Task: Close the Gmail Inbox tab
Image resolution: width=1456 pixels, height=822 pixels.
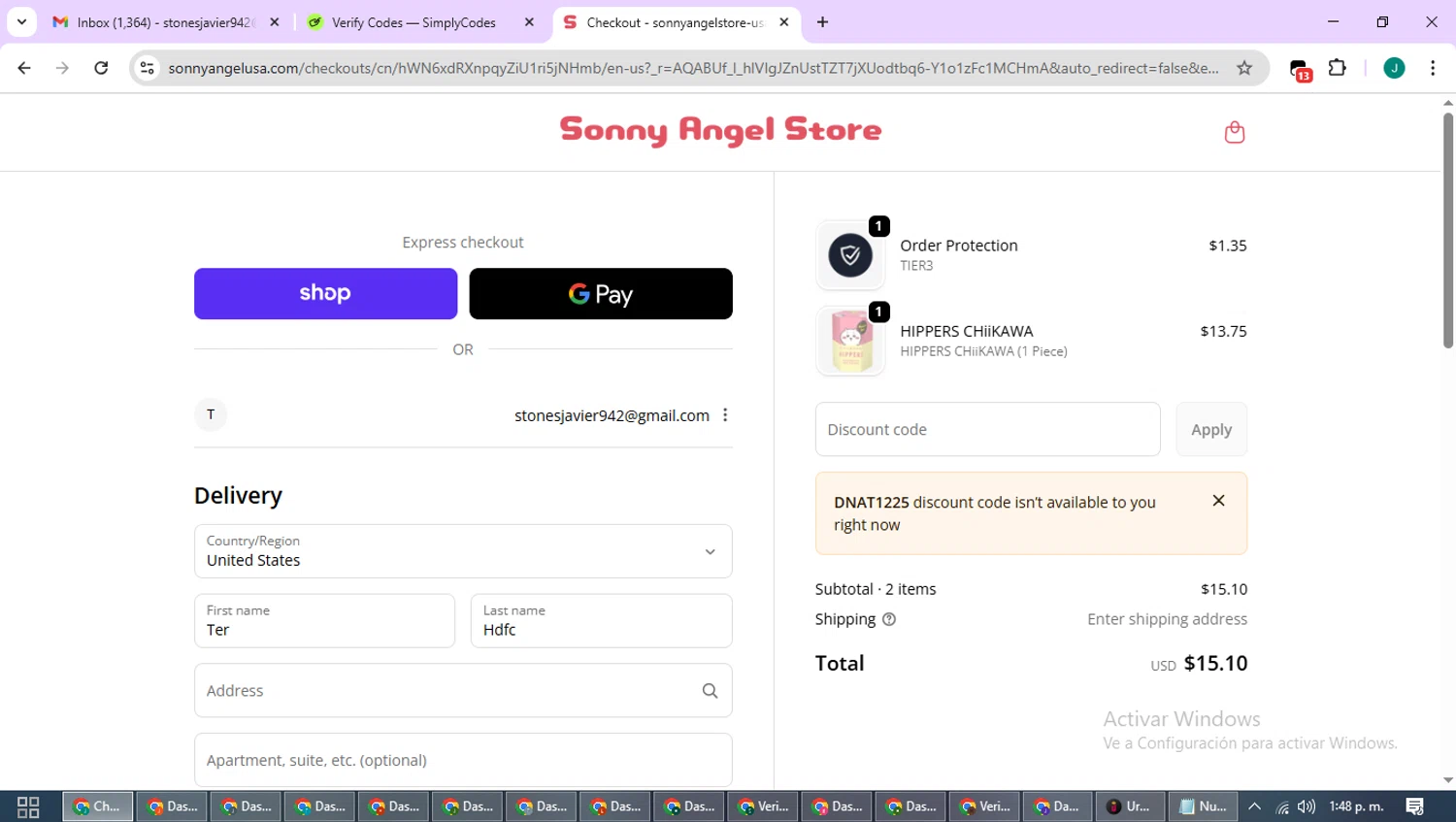Action: (x=275, y=21)
